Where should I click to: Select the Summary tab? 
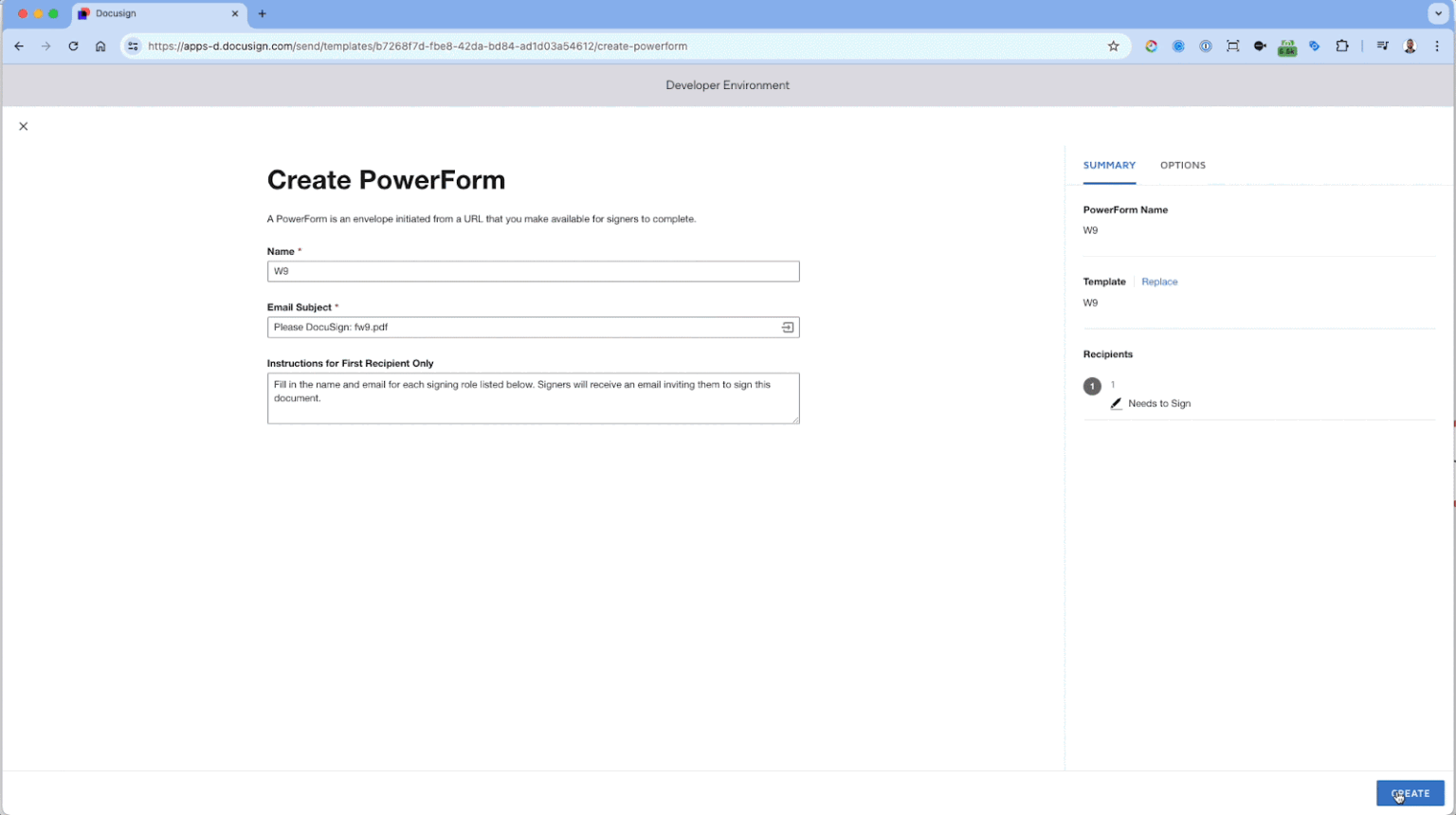point(1109,165)
